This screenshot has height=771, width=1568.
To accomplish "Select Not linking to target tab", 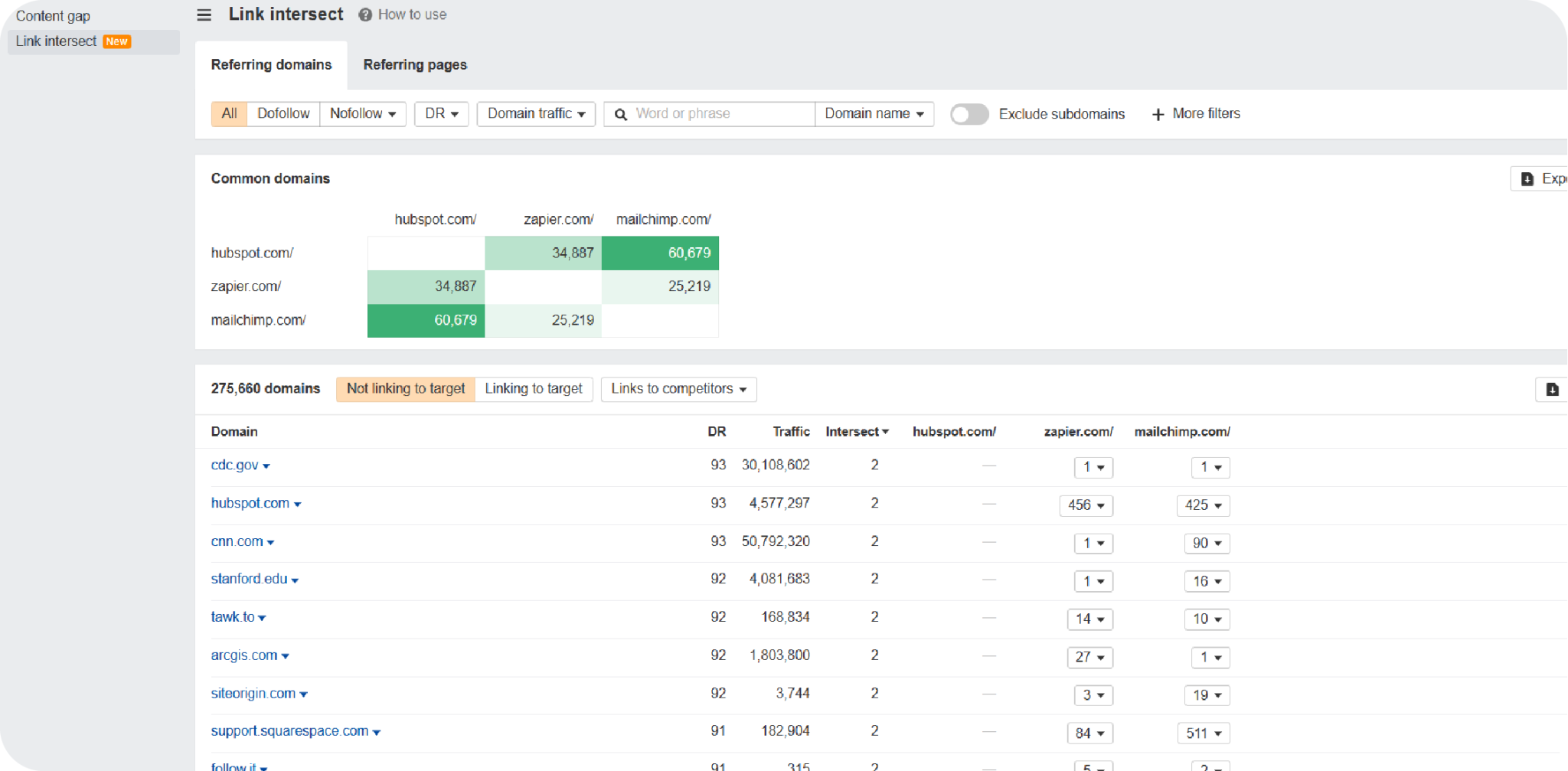I will click(x=406, y=389).
